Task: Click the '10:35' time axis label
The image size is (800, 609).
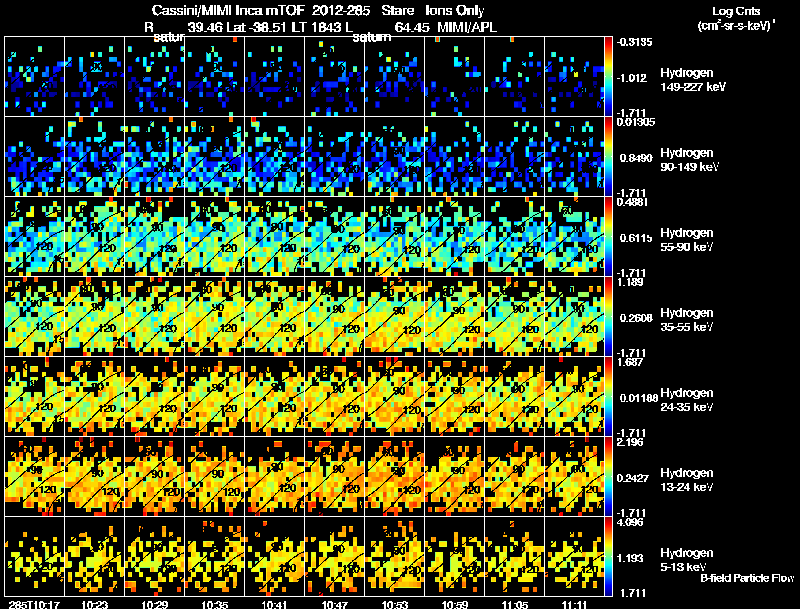Action: 214,604
